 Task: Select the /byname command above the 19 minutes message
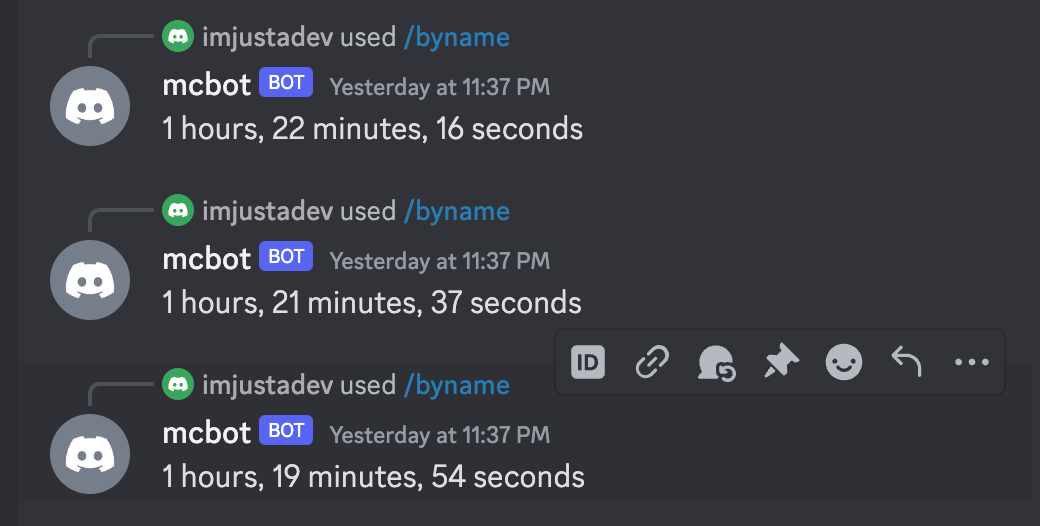pos(456,386)
